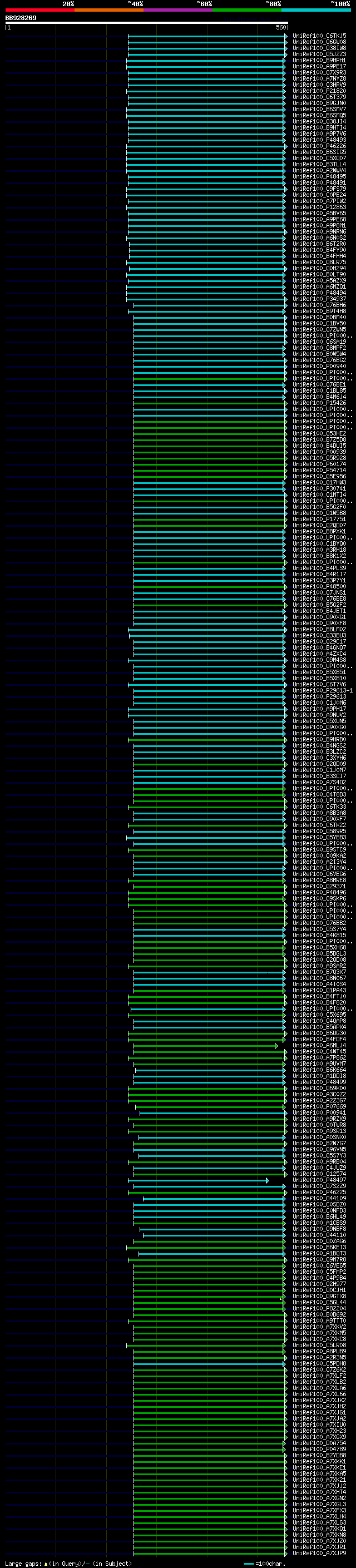This screenshot has width=356, height=1568.
Task: Click the red 20% identity legend bar
Action: pyautogui.click(x=39, y=10)
